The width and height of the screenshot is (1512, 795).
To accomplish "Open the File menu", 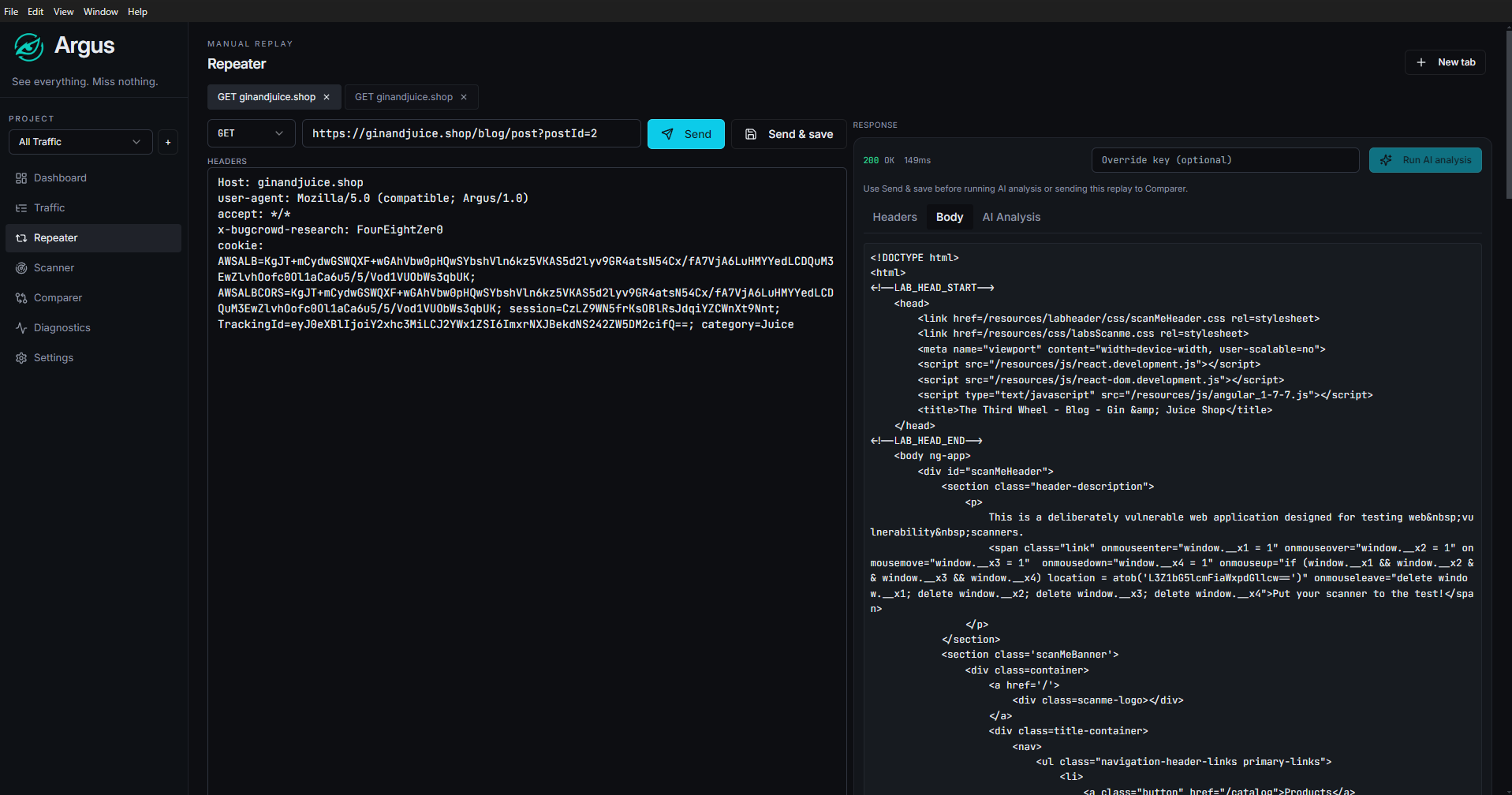I will point(11,12).
